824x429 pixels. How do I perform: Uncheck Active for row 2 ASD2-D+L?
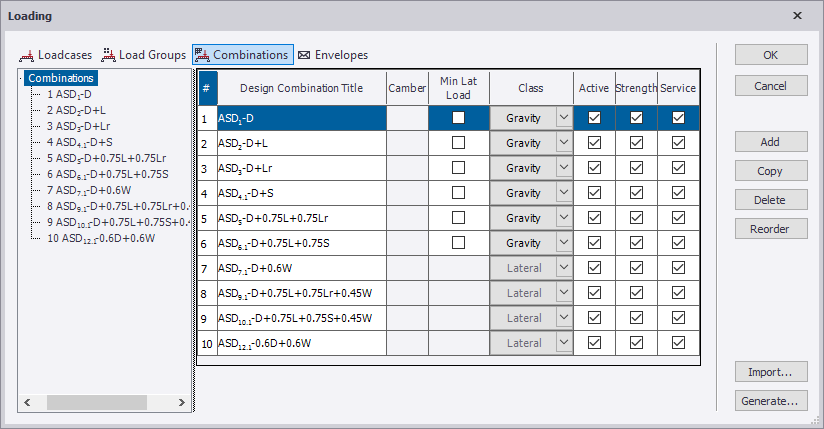[594, 143]
